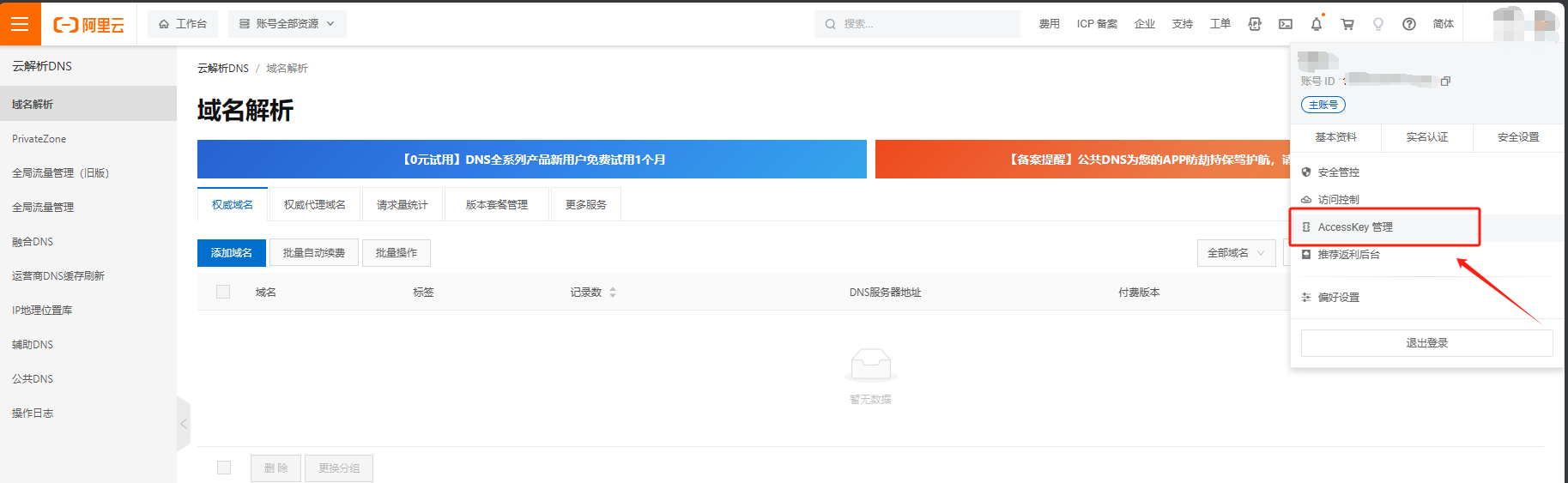The height and width of the screenshot is (483, 1568).
Task: Expand the 账号全部资源 dropdown
Action: click(288, 24)
